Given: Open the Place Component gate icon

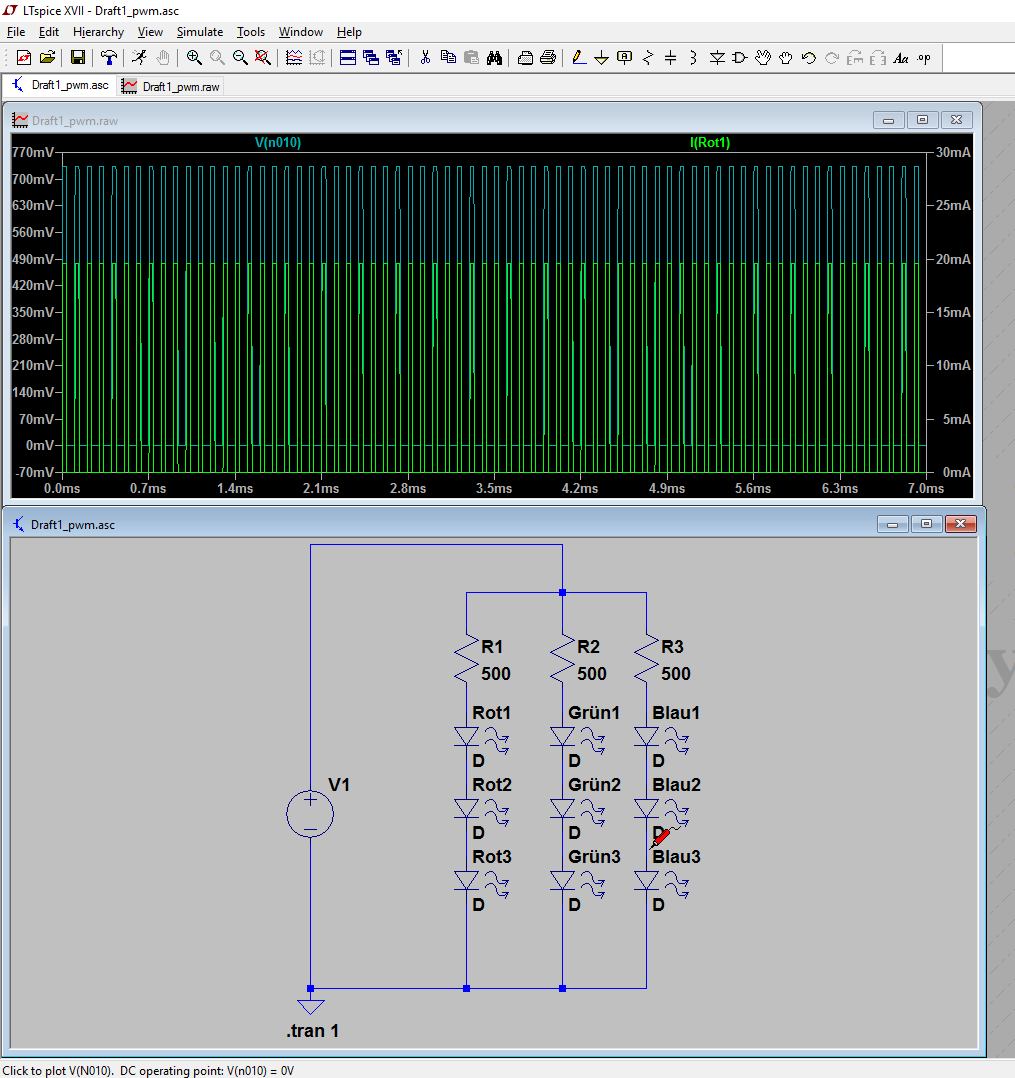Looking at the screenshot, I should point(740,58).
